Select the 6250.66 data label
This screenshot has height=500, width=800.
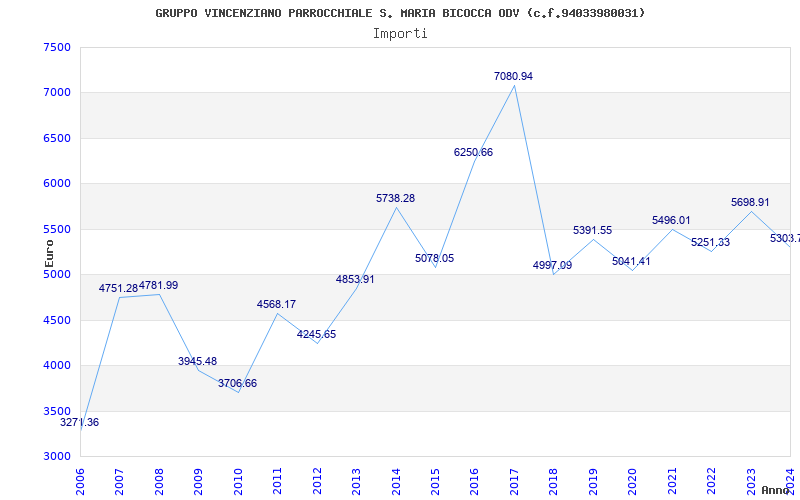[x=473, y=153]
